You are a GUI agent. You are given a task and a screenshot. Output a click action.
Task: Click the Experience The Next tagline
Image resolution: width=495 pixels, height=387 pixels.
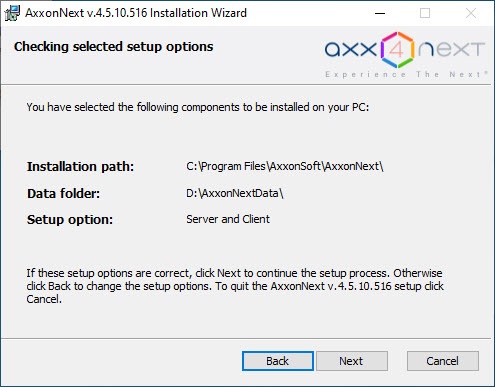[406, 74]
